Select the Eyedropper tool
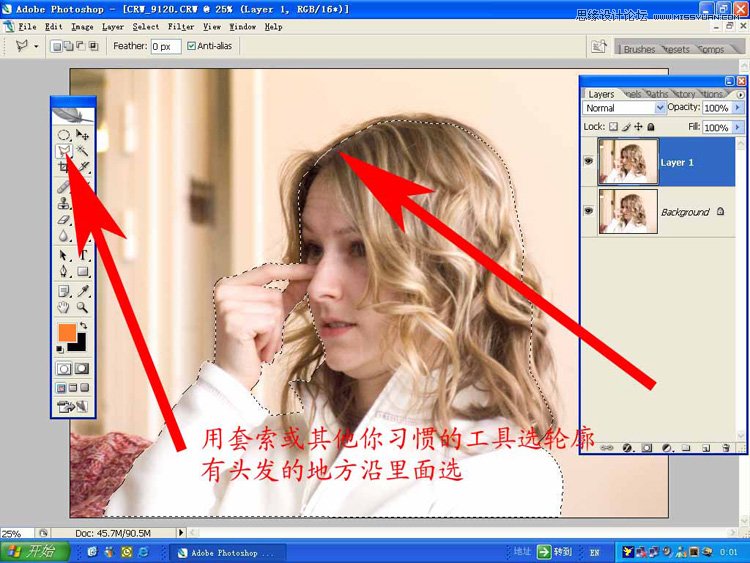750x563 pixels. 83,291
